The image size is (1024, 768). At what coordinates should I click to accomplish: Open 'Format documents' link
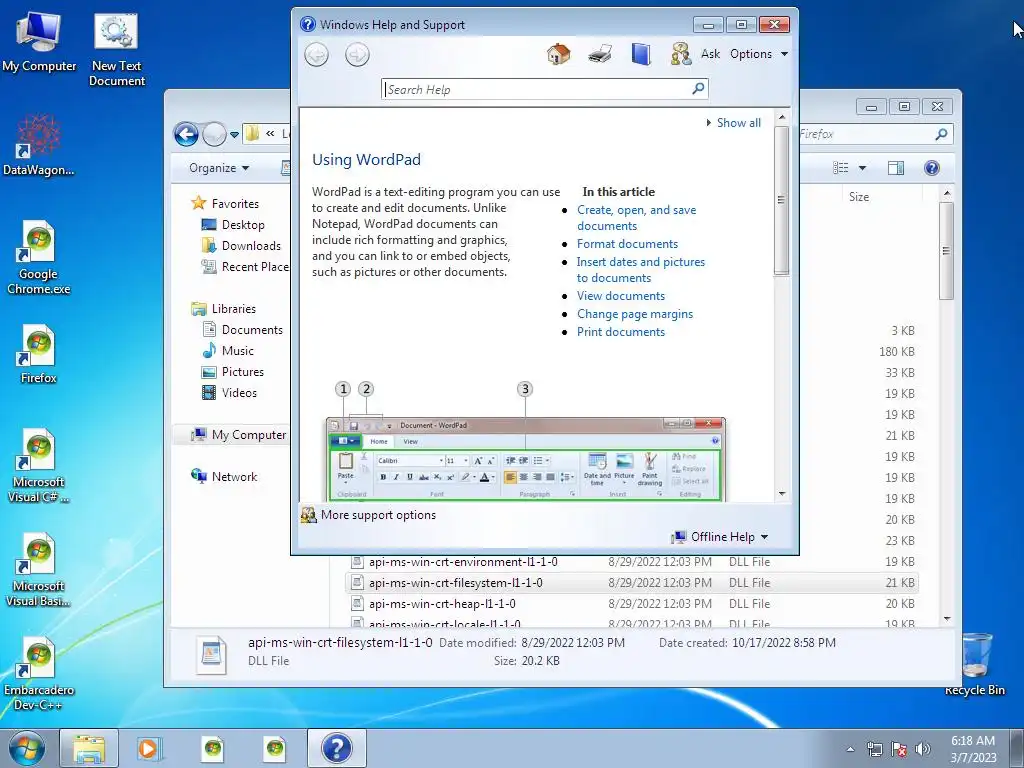point(628,244)
